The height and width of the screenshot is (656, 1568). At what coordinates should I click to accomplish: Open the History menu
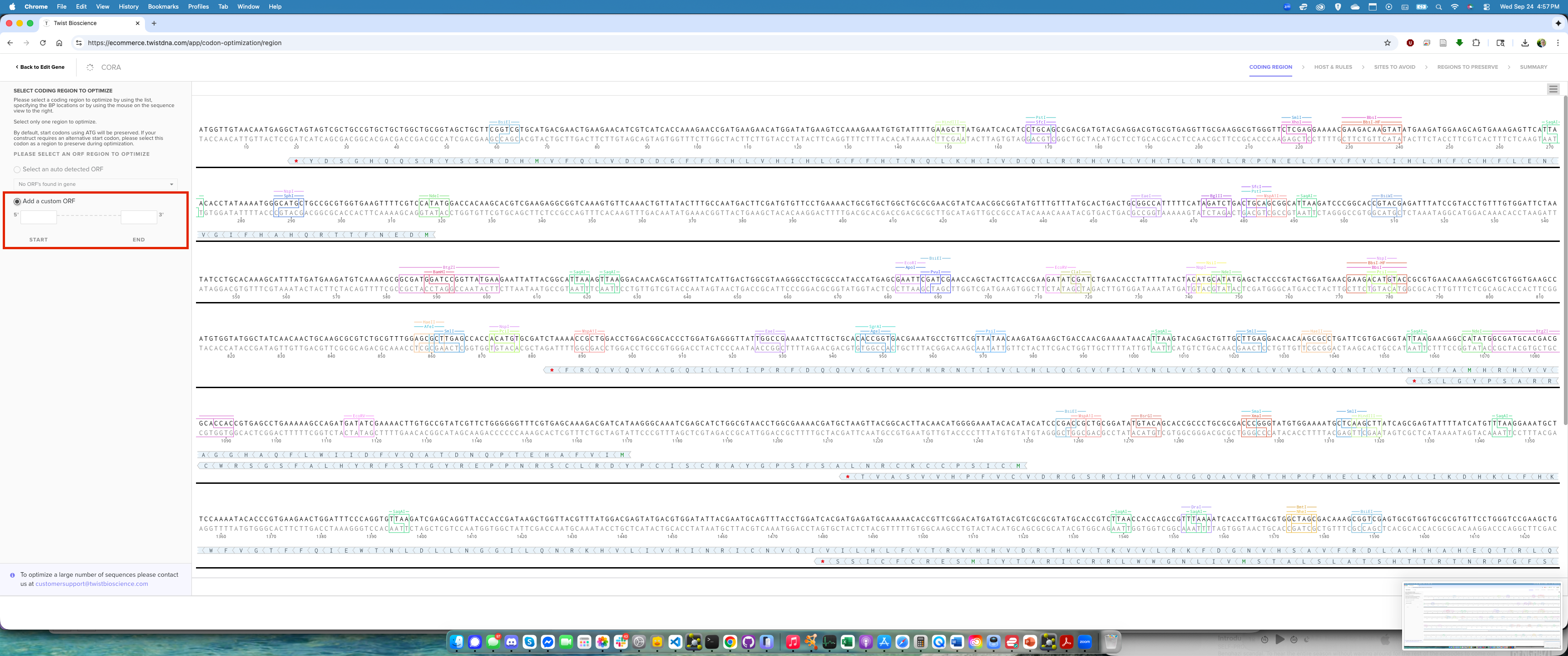pyautogui.click(x=129, y=7)
